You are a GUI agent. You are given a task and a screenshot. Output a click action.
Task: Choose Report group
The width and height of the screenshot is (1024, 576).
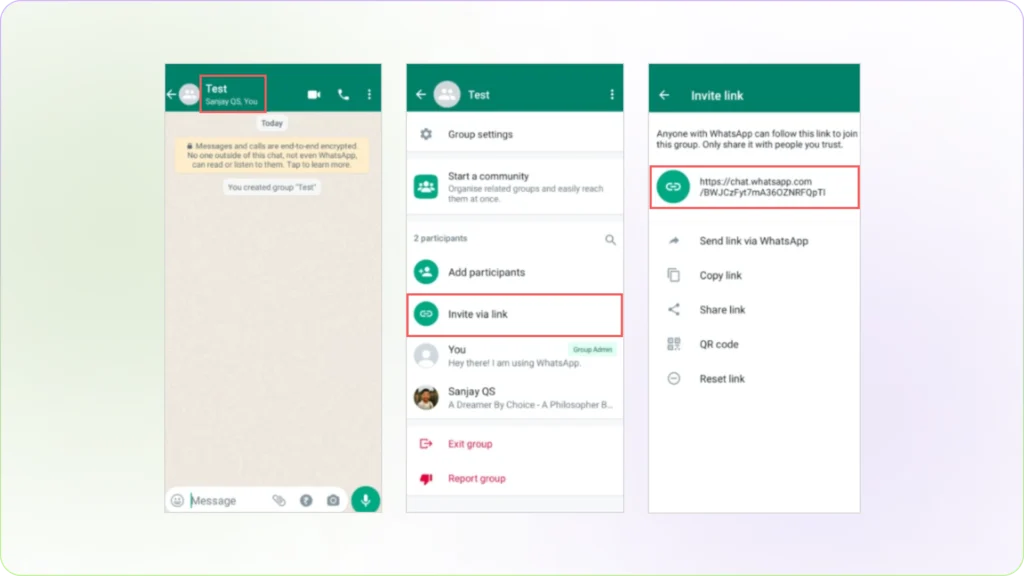coord(515,479)
